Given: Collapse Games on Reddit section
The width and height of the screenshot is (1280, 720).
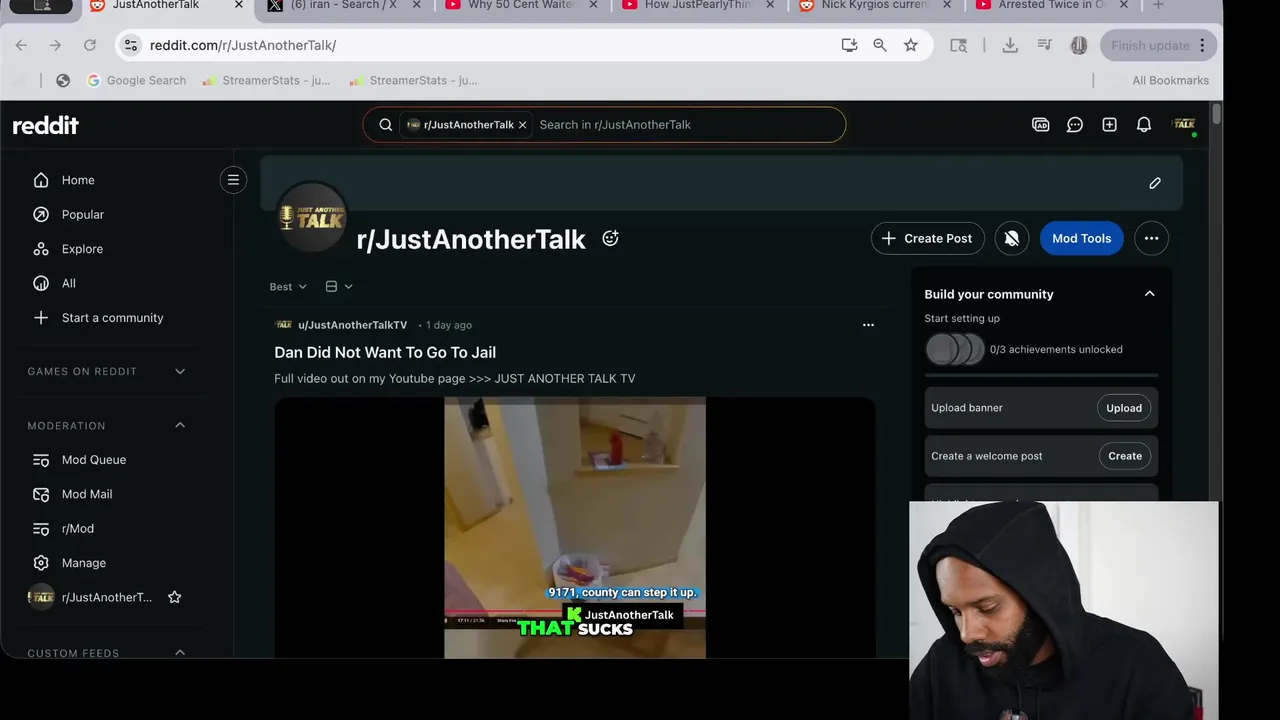Looking at the screenshot, I should click(180, 371).
